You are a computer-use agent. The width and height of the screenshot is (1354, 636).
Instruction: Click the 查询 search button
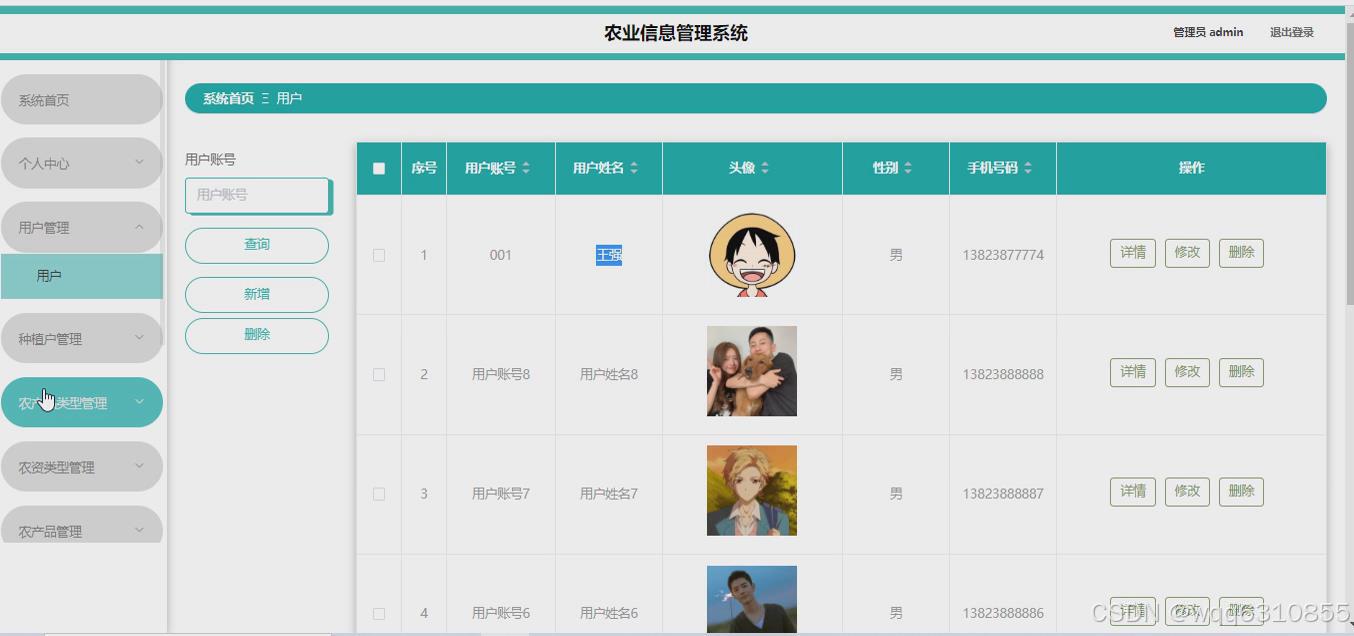[257, 245]
